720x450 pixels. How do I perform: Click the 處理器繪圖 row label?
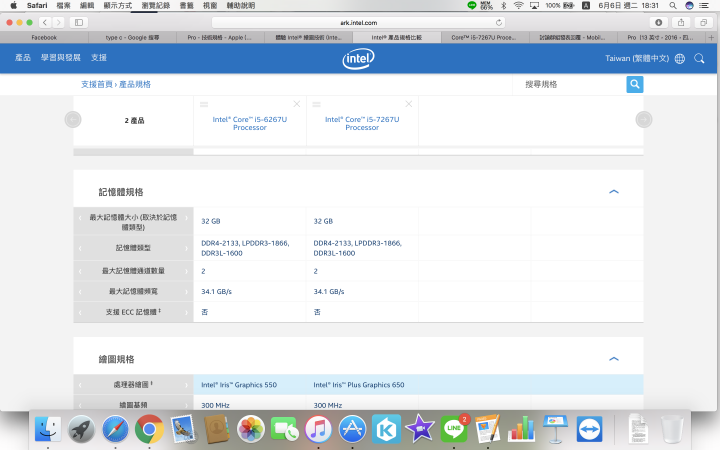click(133, 384)
